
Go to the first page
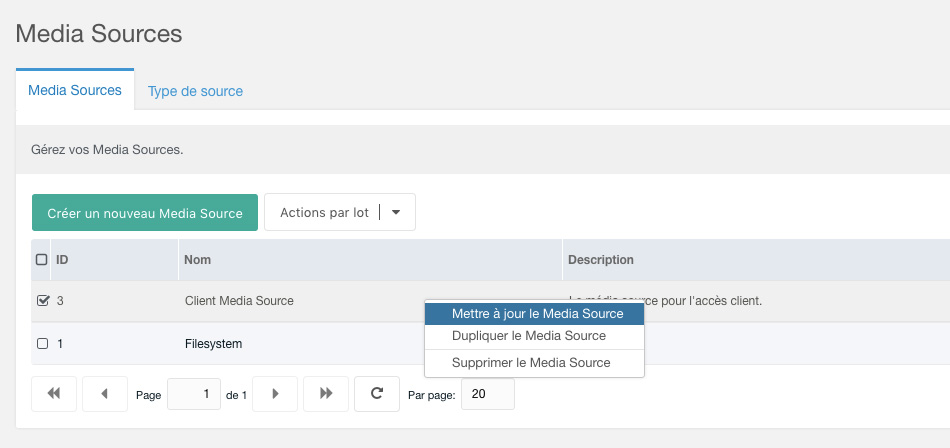coord(54,394)
